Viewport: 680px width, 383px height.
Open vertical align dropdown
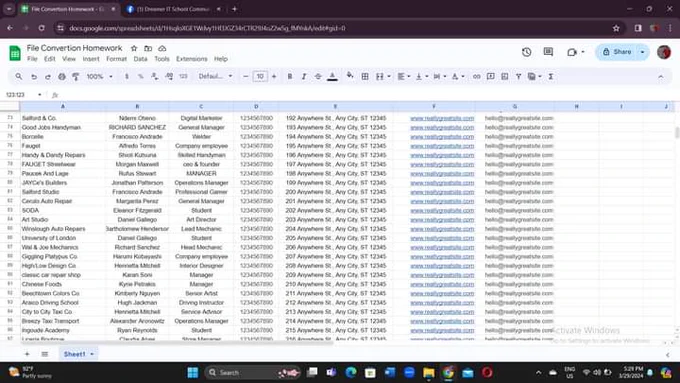click(422, 76)
